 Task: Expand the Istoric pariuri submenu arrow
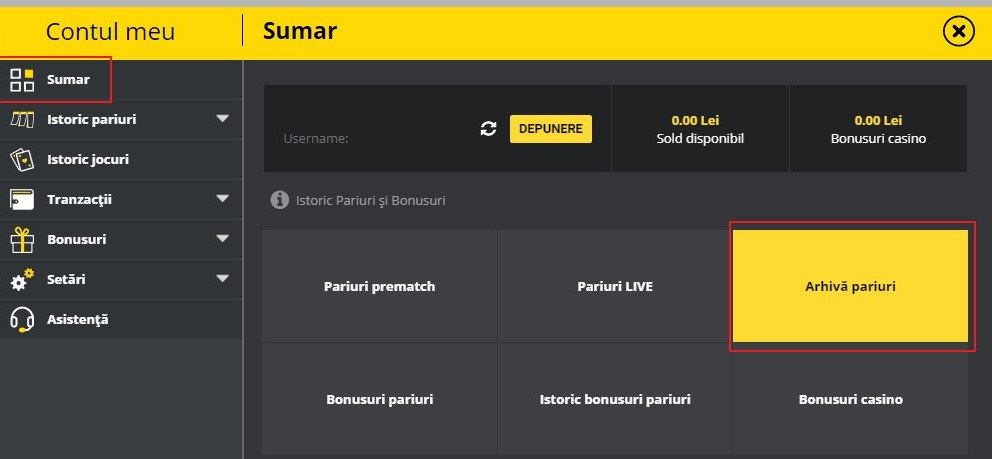222,119
